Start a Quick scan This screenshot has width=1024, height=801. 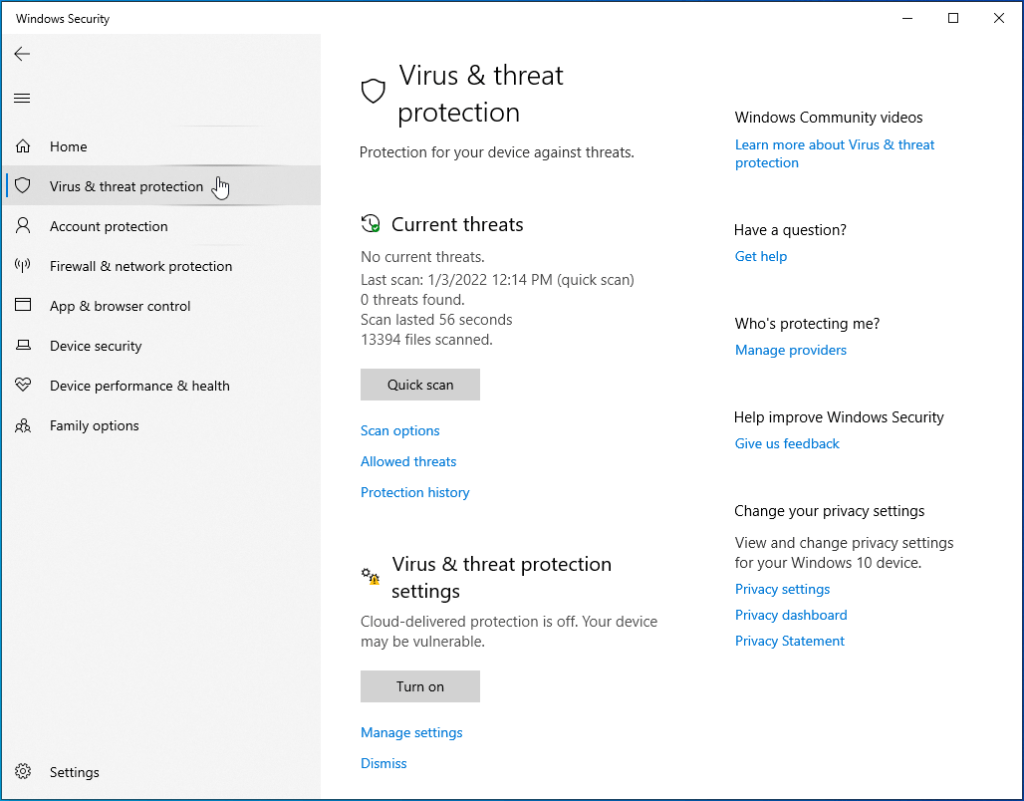point(419,385)
